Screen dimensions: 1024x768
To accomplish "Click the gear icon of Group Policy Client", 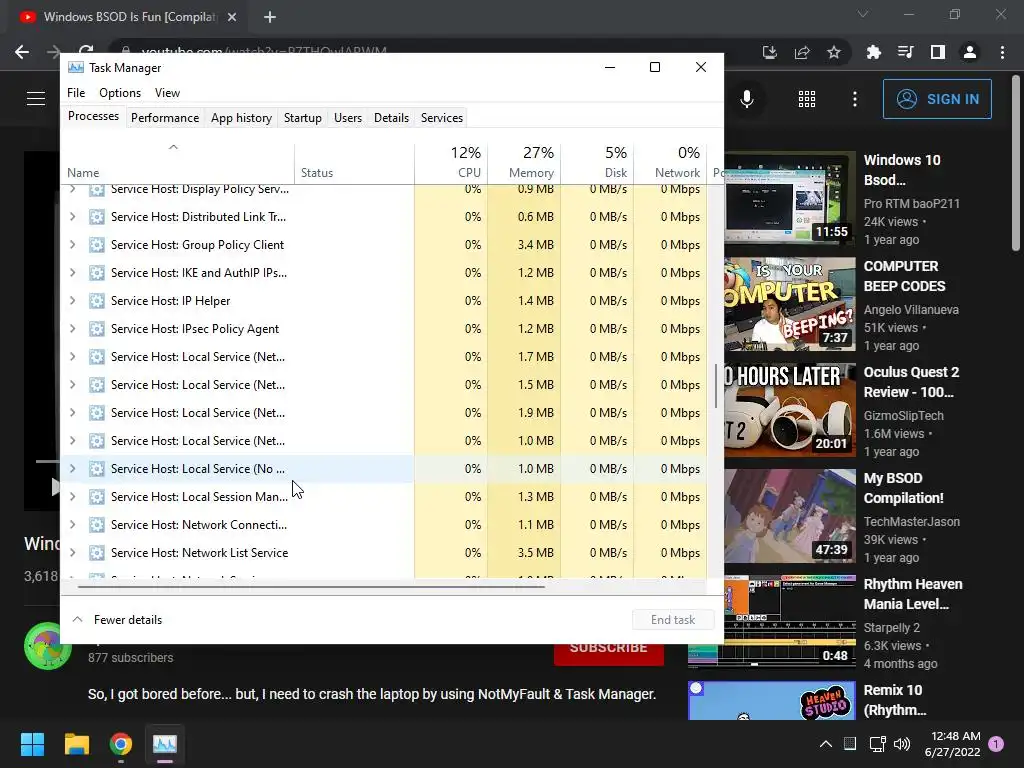I will tap(97, 245).
